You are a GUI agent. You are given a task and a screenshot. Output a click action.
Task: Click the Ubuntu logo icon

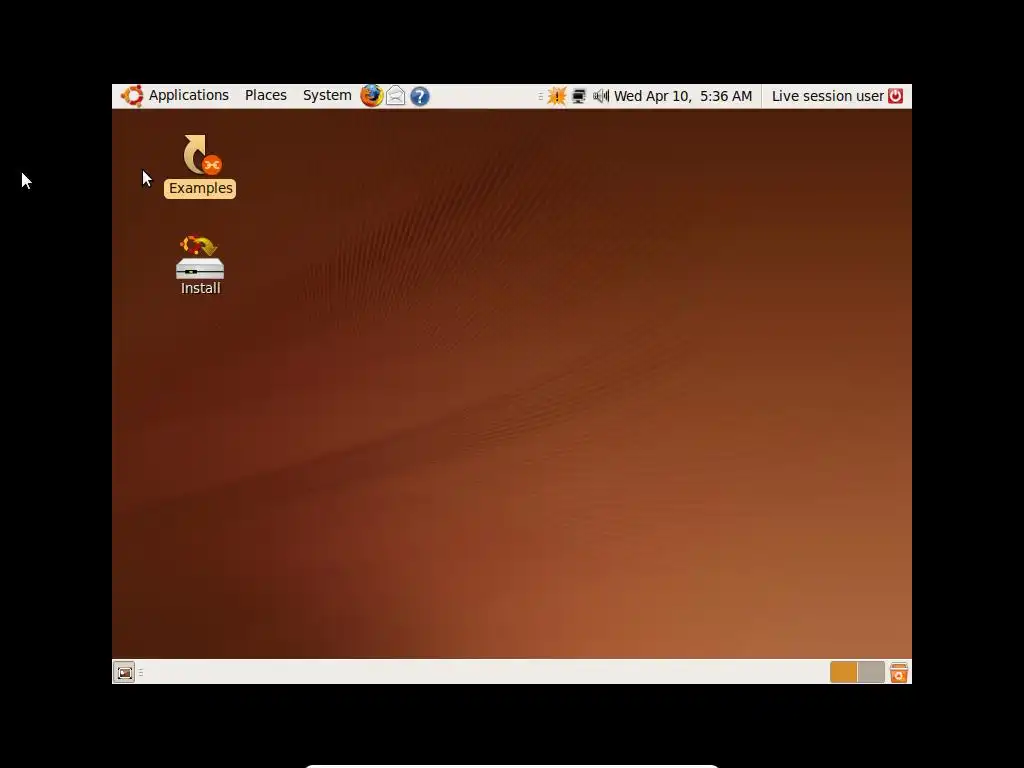pos(132,96)
